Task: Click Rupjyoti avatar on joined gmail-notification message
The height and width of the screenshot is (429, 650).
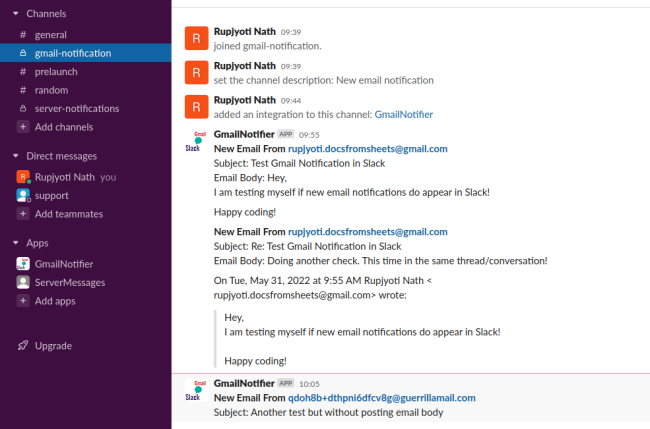Action: click(196, 38)
